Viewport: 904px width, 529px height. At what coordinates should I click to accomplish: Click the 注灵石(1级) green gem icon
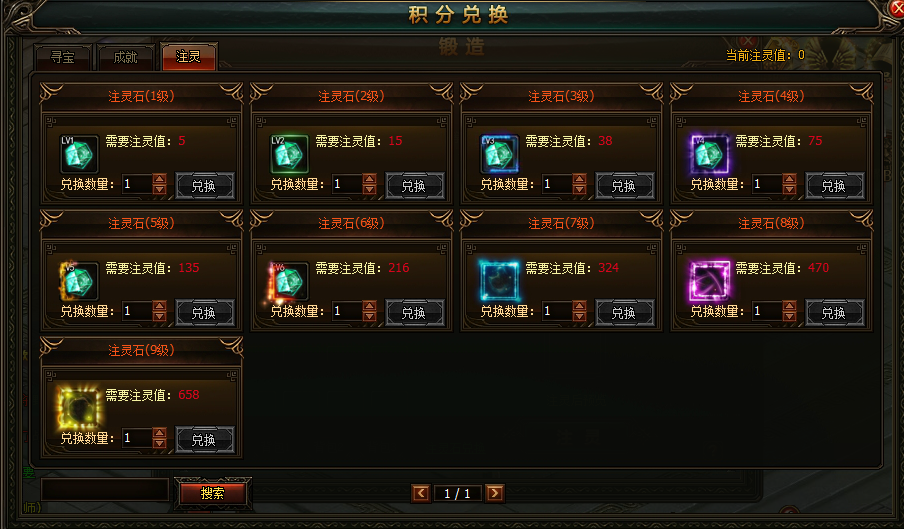[79, 154]
